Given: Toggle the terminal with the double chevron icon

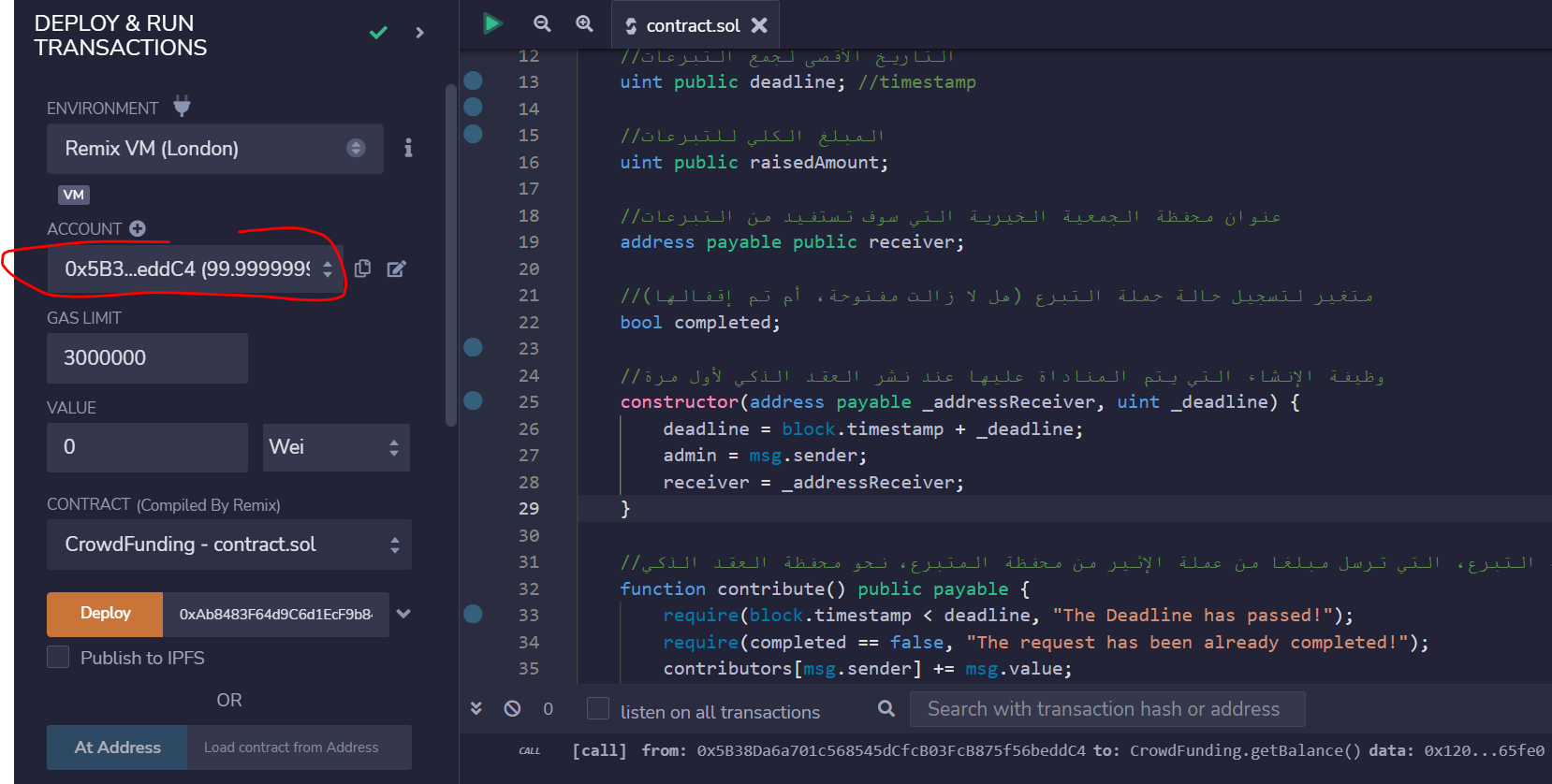Looking at the screenshot, I should [476, 708].
